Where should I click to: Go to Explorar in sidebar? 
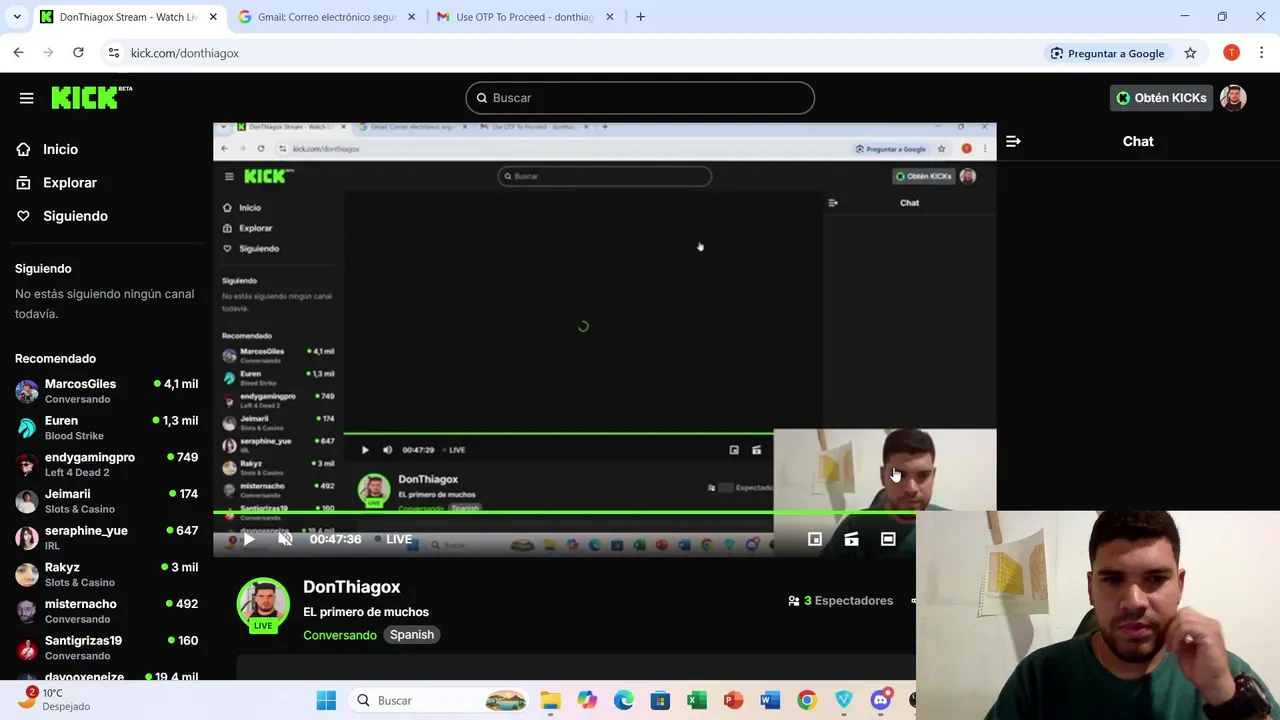[70, 183]
